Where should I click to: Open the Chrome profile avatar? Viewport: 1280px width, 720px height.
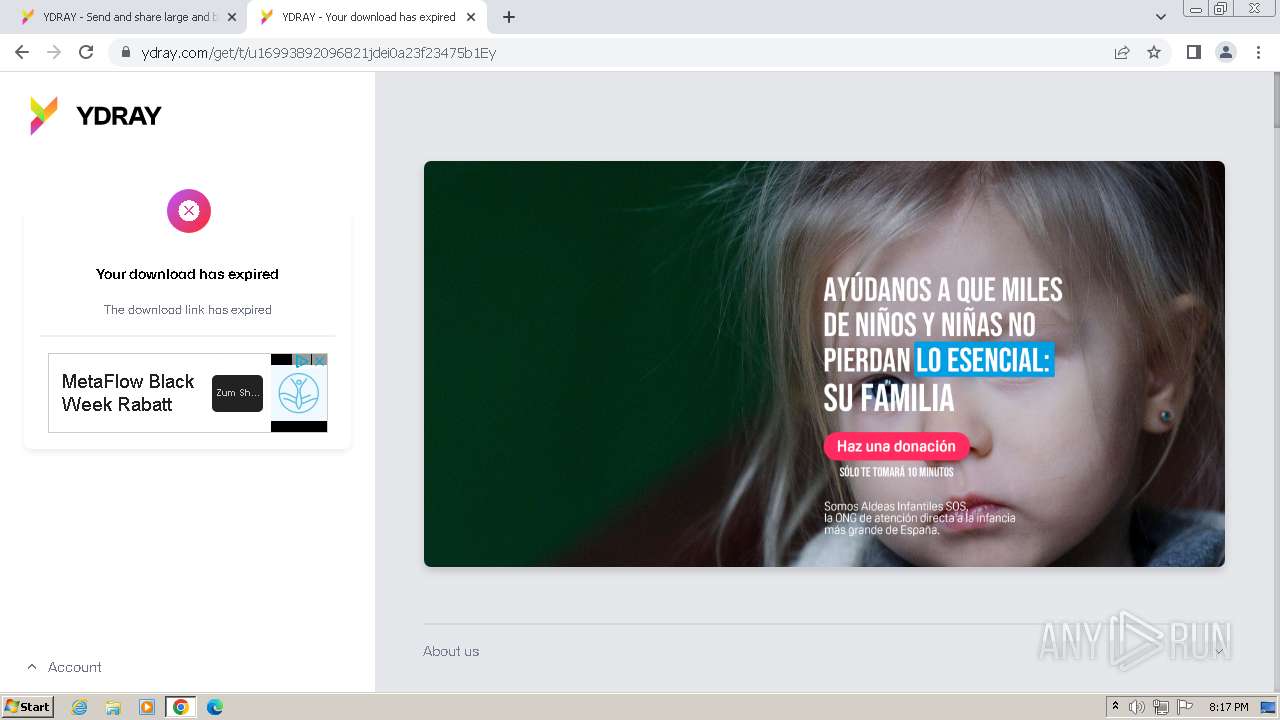click(1226, 52)
